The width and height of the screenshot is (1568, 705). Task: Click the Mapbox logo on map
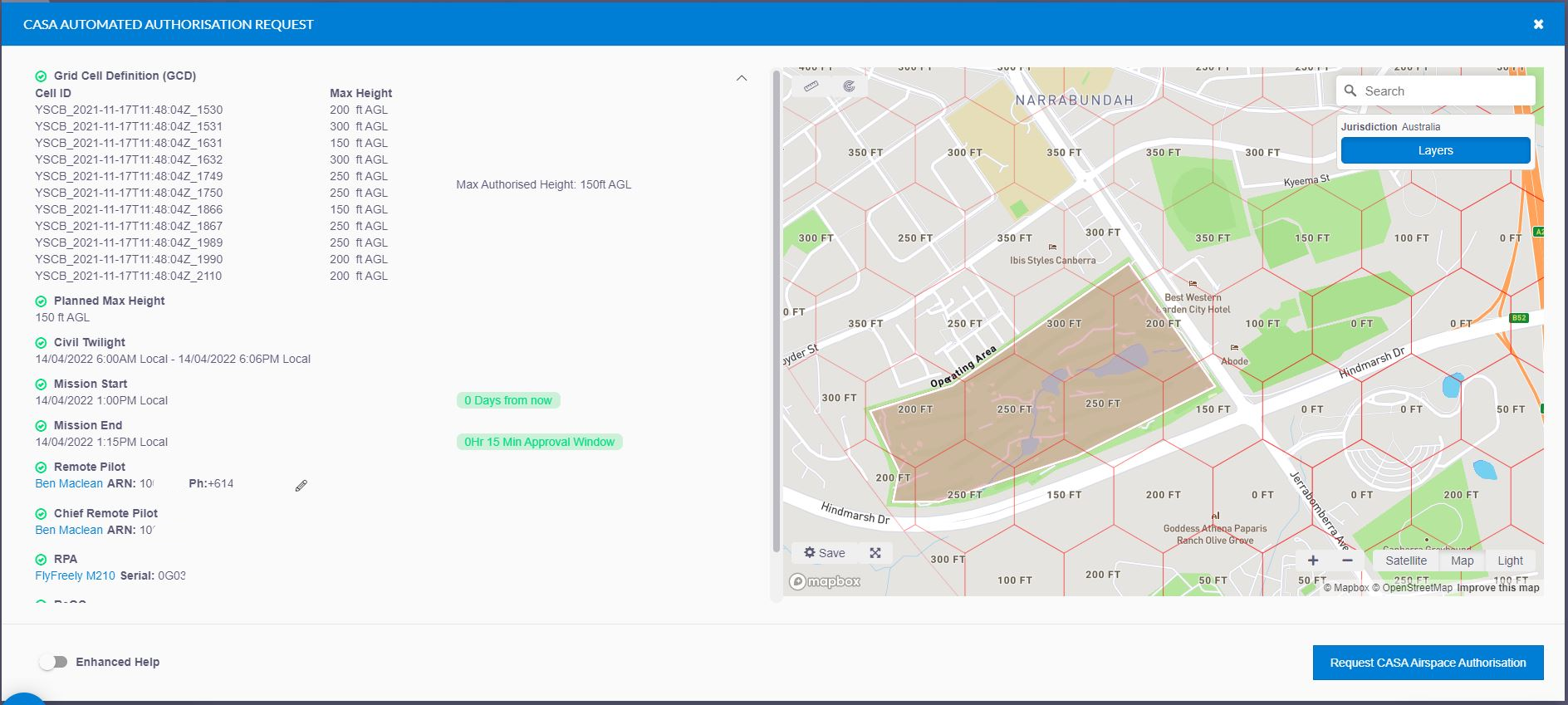[825, 581]
